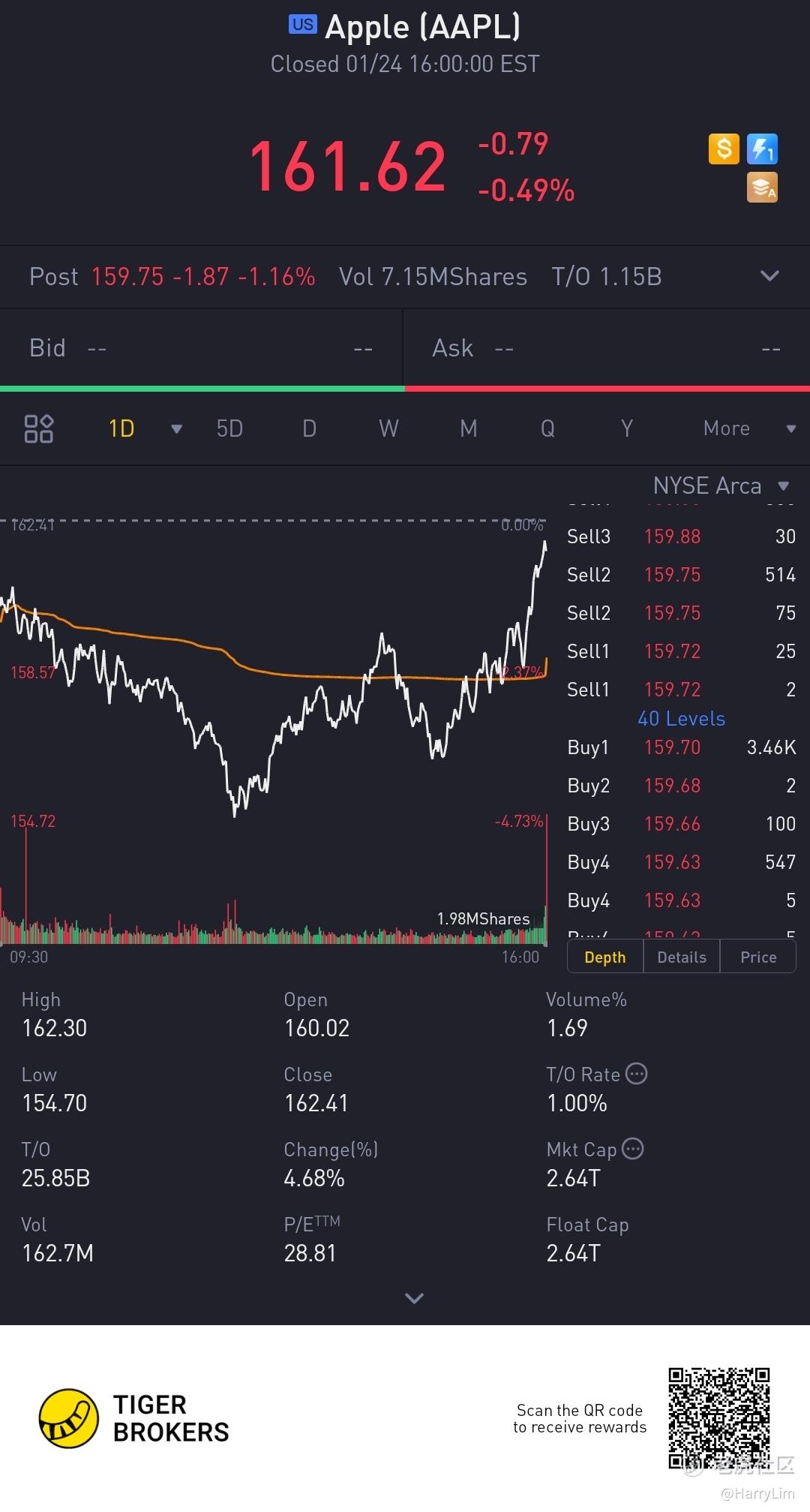Tap the Vol 7.15MShares text
Screen dimensions: 810x1512
(x=433, y=277)
